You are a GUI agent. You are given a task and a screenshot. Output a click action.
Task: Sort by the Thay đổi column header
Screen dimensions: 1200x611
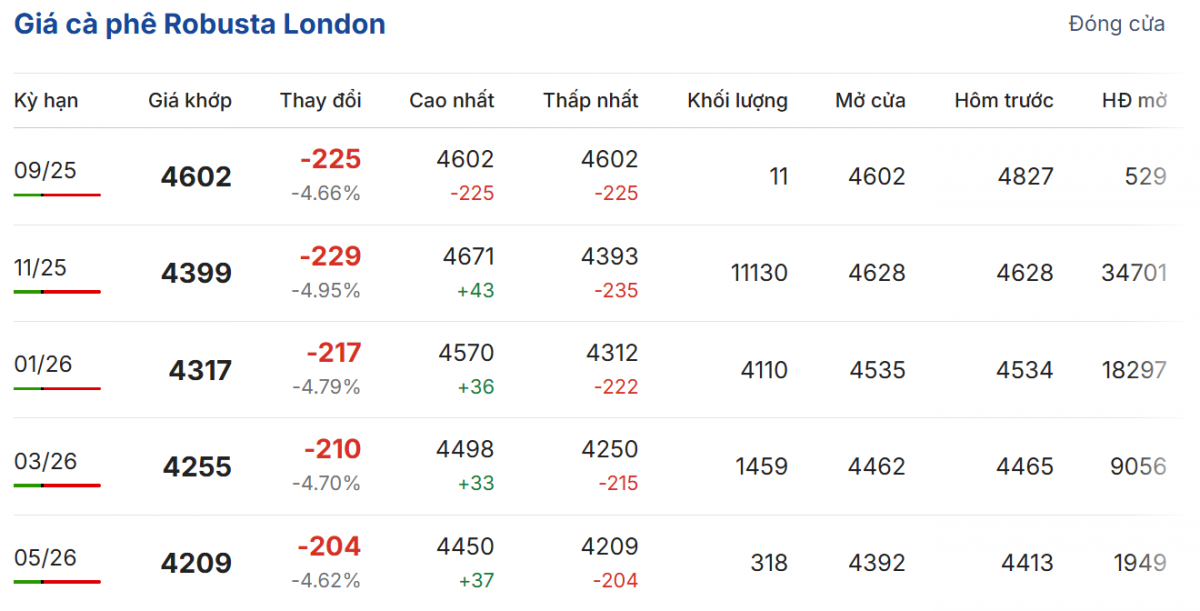click(x=320, y=100)
